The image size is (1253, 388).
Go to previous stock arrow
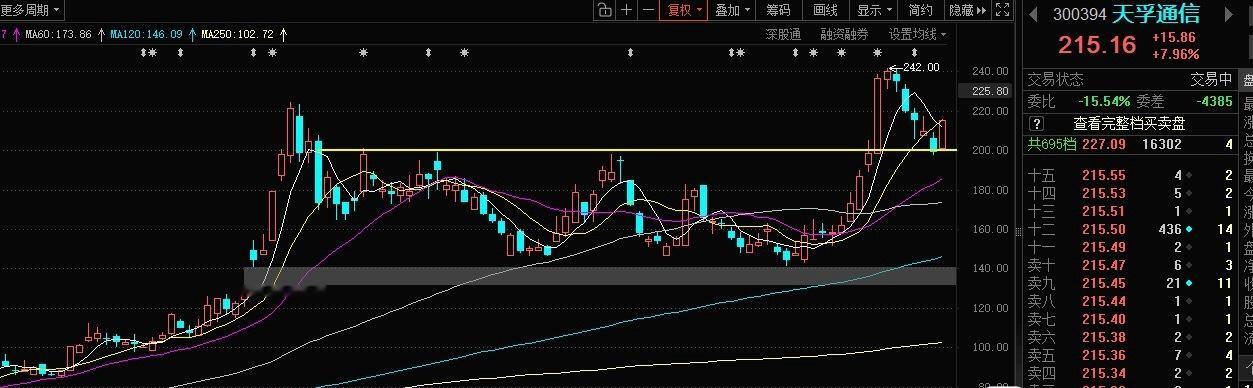pyautogui.click(x=1034, y=14)
